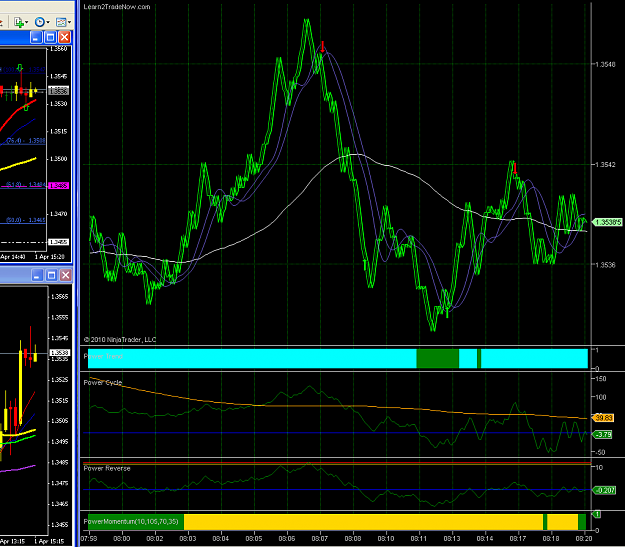Click the red sell arrow near 08:07

point(322,46)
